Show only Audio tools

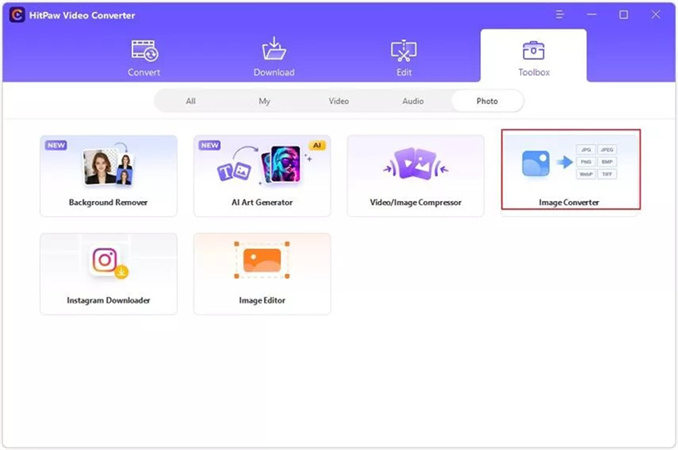coord(413,101)
